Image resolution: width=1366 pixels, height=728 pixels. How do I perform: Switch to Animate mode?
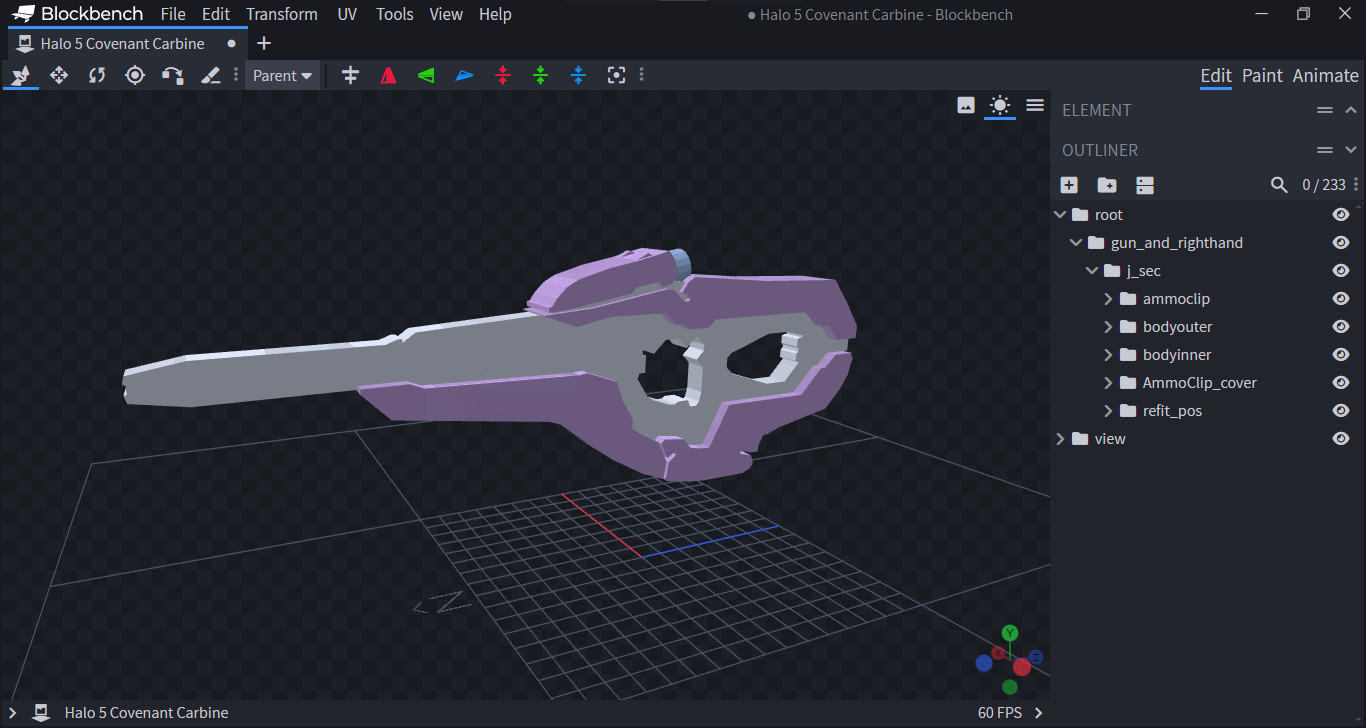click(x=1325, y=76)
